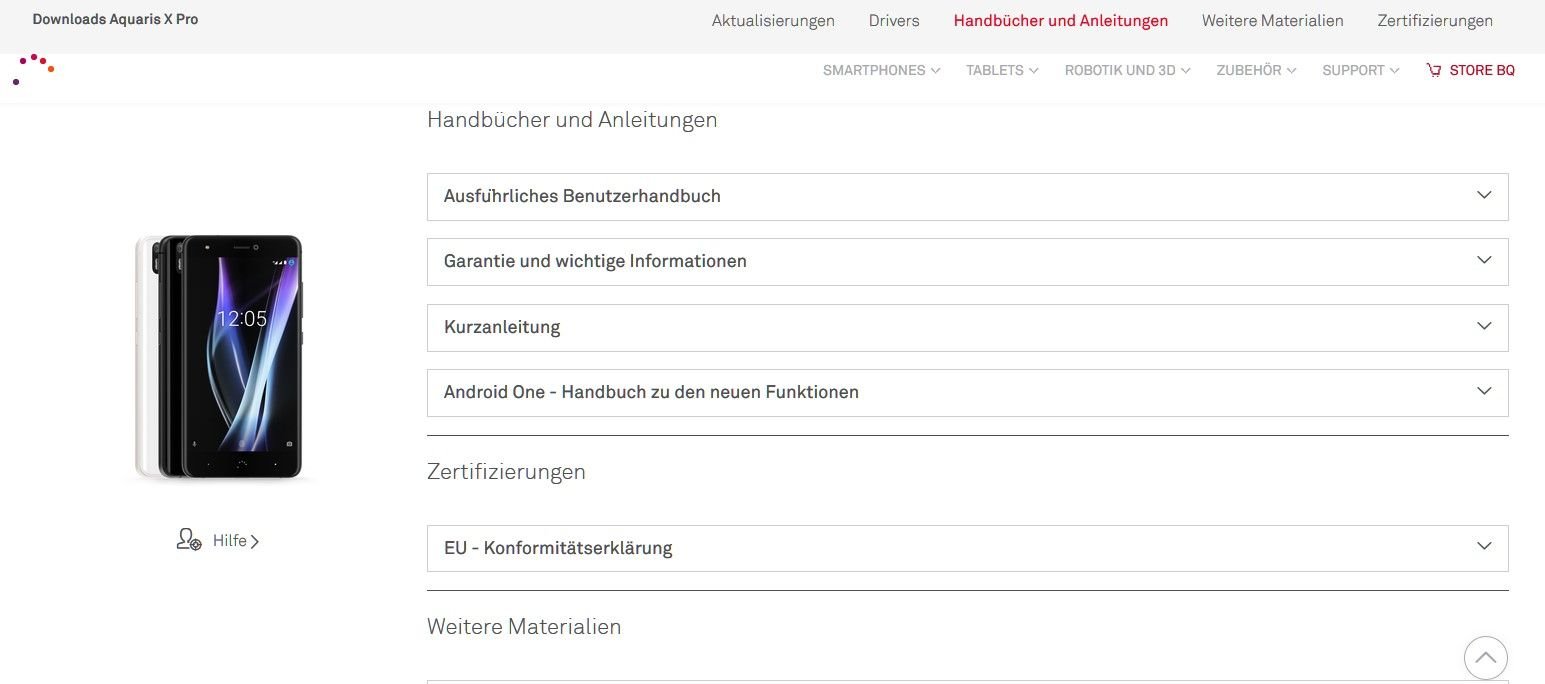Expand Garantie und wichtige Informationen chevron
Image resolution: width=1545 pixels, height=684 pixels.
point(1484,260)
